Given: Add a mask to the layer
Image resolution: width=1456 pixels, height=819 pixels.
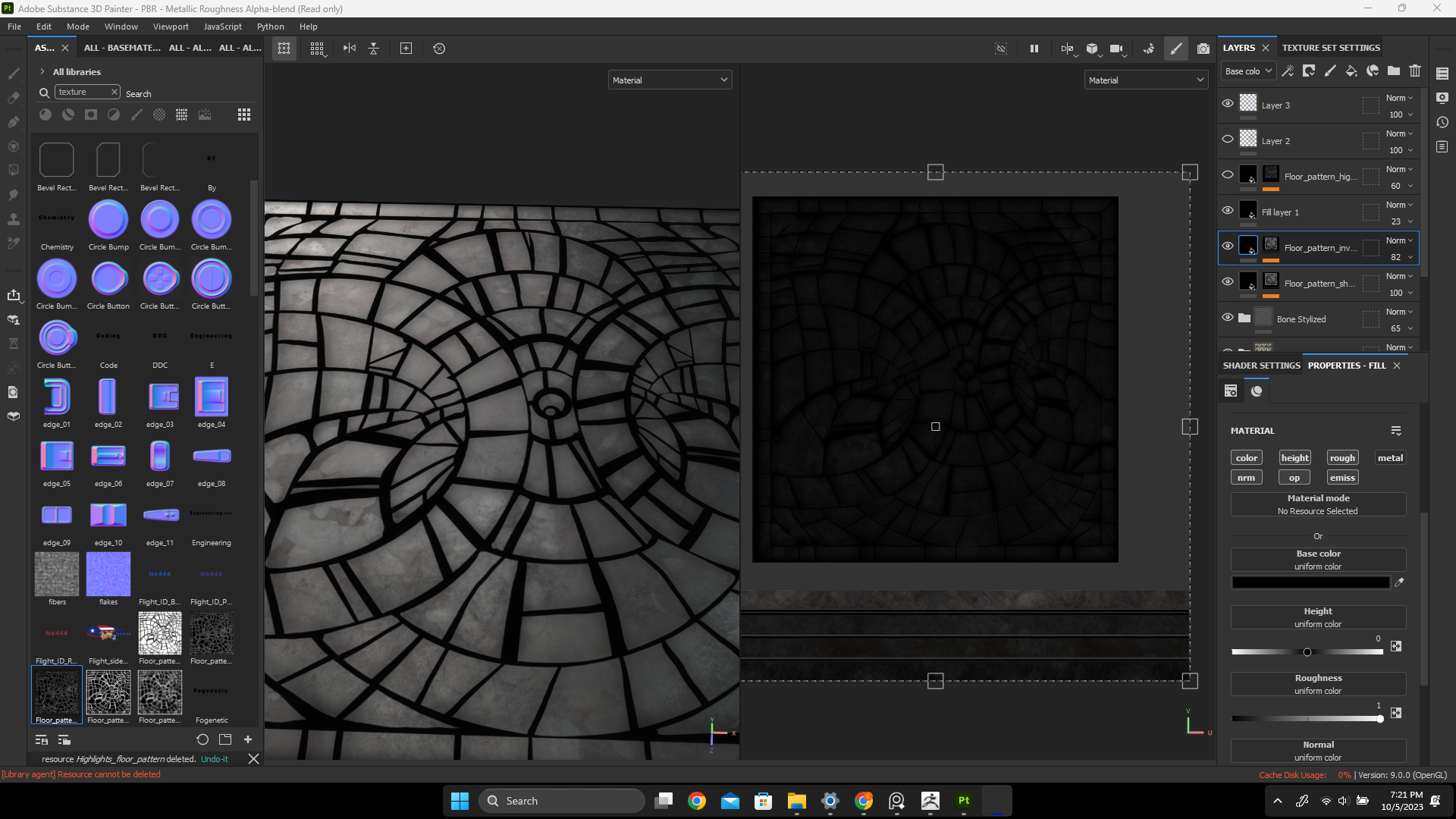Looking at the screenshot, I should tap(1309, 71).
